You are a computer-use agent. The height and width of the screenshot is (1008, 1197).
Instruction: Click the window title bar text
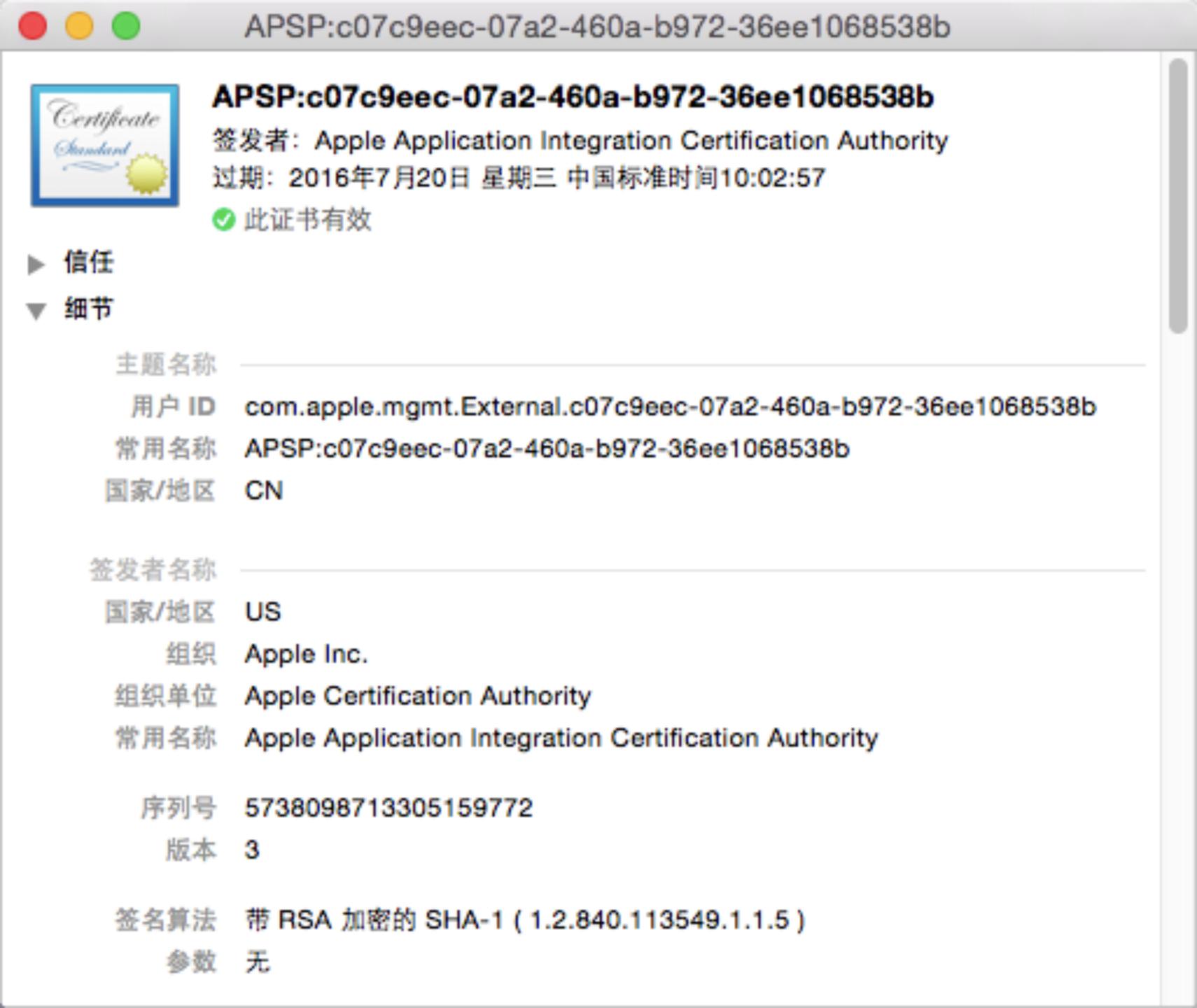point(597,27)
